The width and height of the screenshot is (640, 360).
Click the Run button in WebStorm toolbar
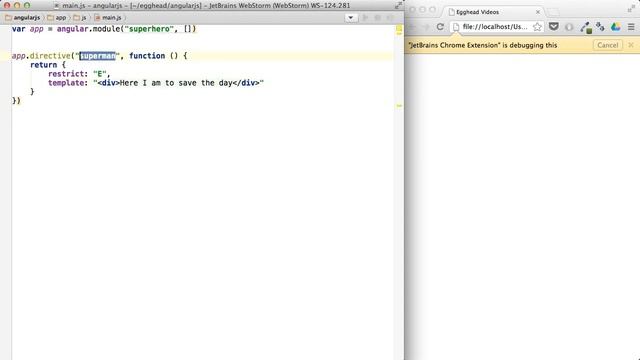point(365,18)
